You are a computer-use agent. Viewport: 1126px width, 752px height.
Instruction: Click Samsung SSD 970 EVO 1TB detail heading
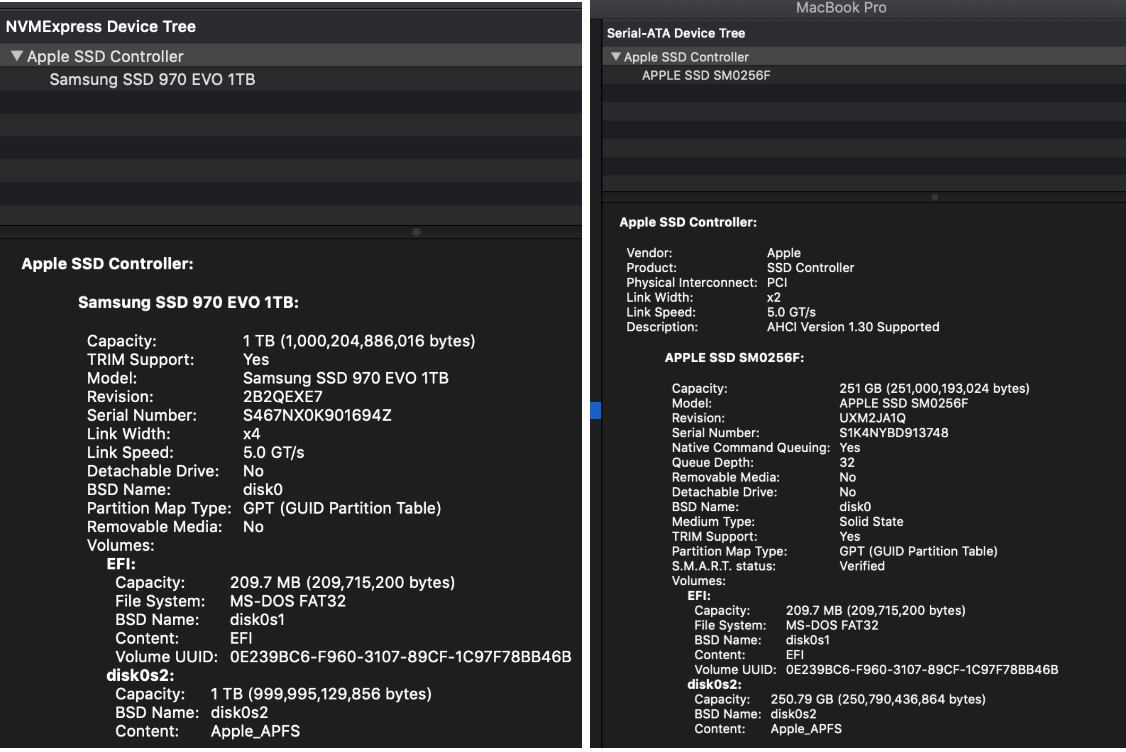[188, 302]
